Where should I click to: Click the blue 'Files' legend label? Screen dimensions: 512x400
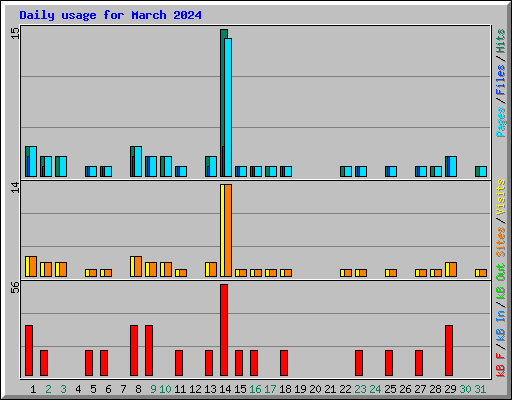(x=501, y=80)
